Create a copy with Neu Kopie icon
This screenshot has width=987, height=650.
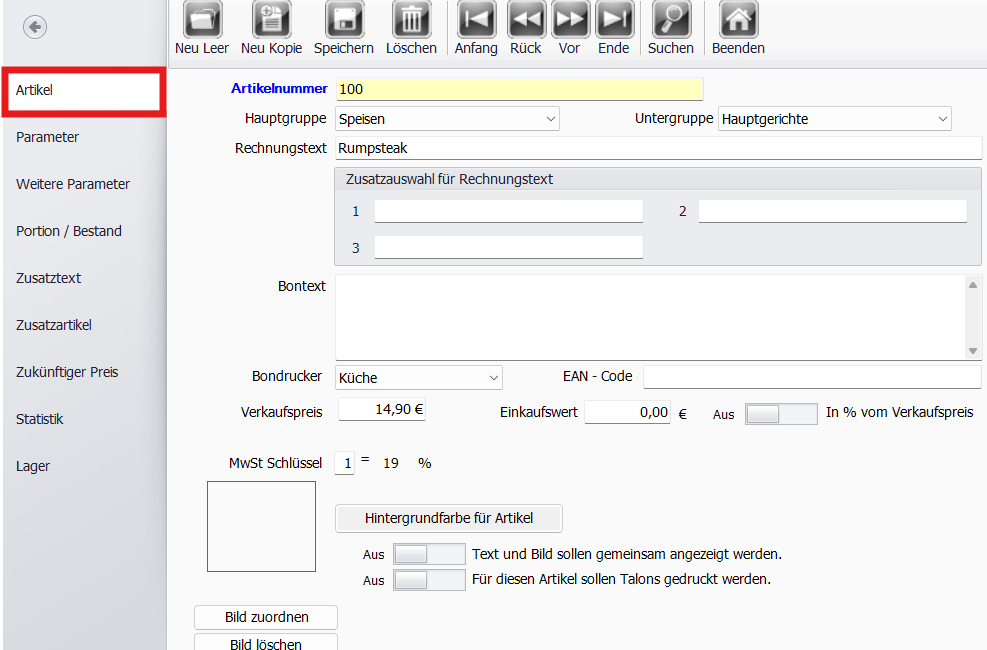271,19
